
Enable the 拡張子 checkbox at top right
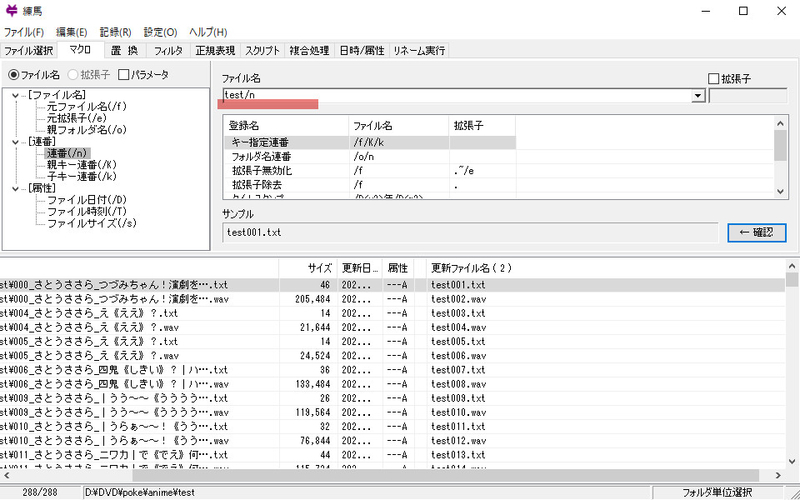(x=730, y=79)
